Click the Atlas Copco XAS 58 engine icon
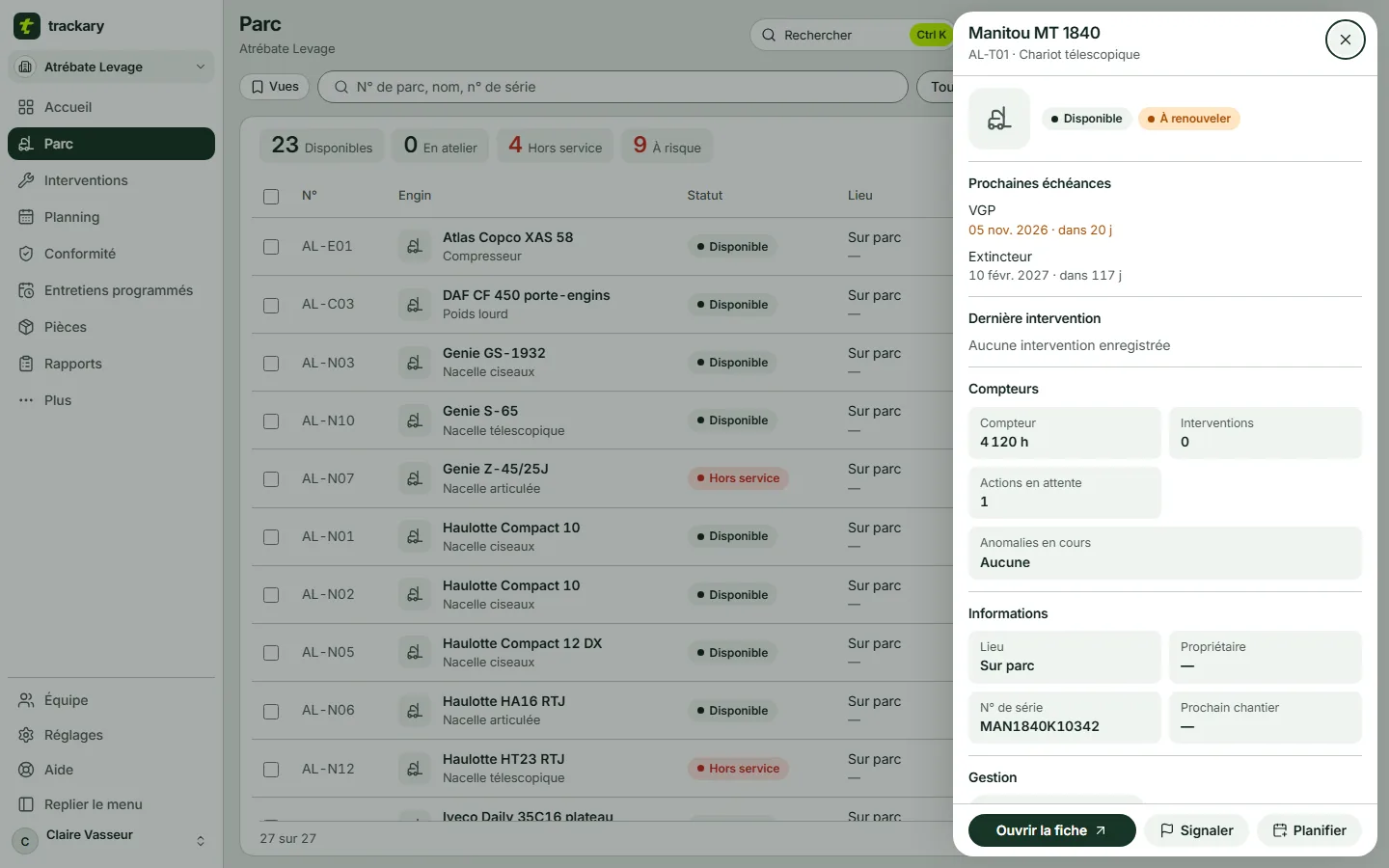1389x868 pixels. [x=414, y=247]
